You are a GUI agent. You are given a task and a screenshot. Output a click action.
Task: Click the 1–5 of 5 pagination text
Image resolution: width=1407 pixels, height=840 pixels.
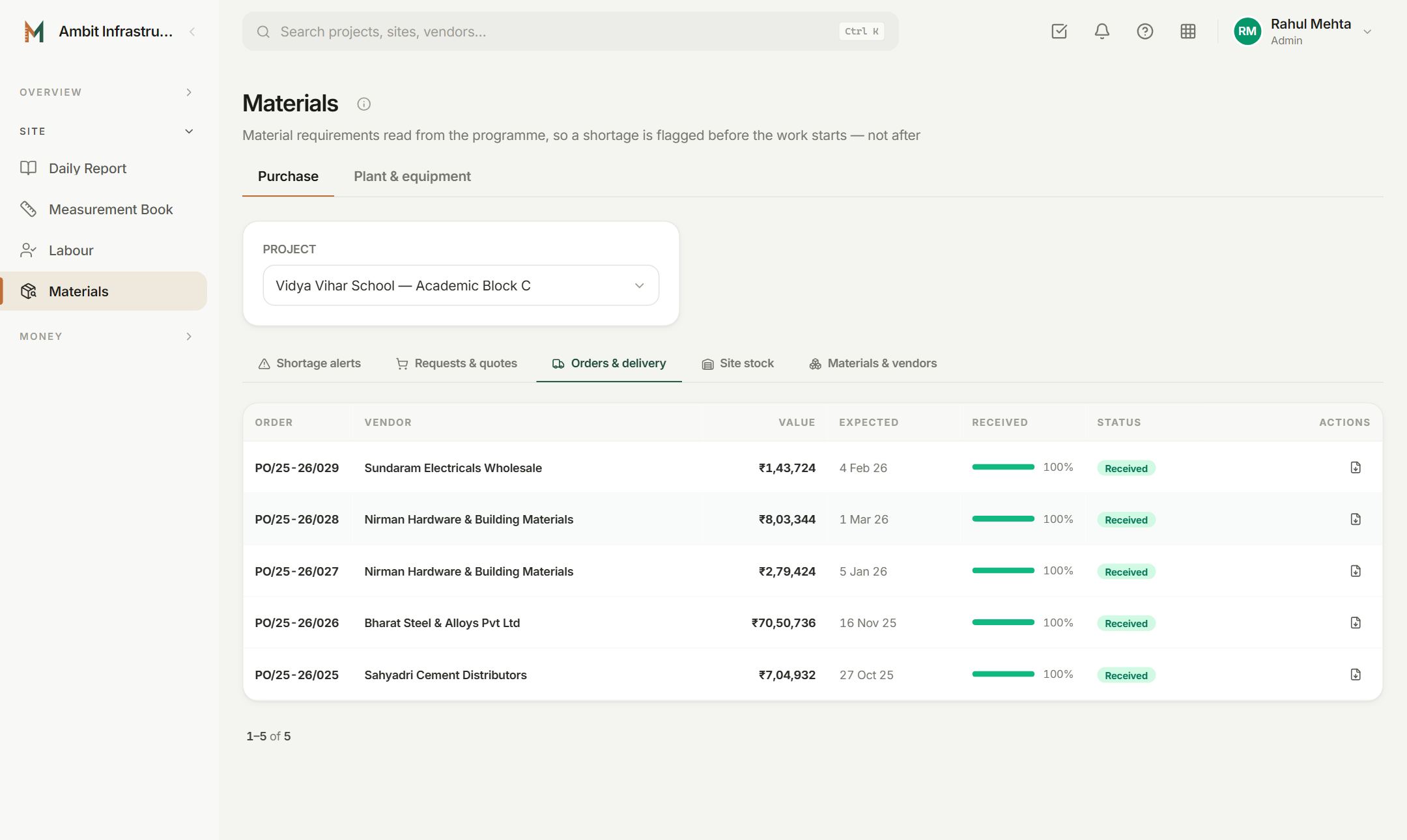(x=268, y=736)
